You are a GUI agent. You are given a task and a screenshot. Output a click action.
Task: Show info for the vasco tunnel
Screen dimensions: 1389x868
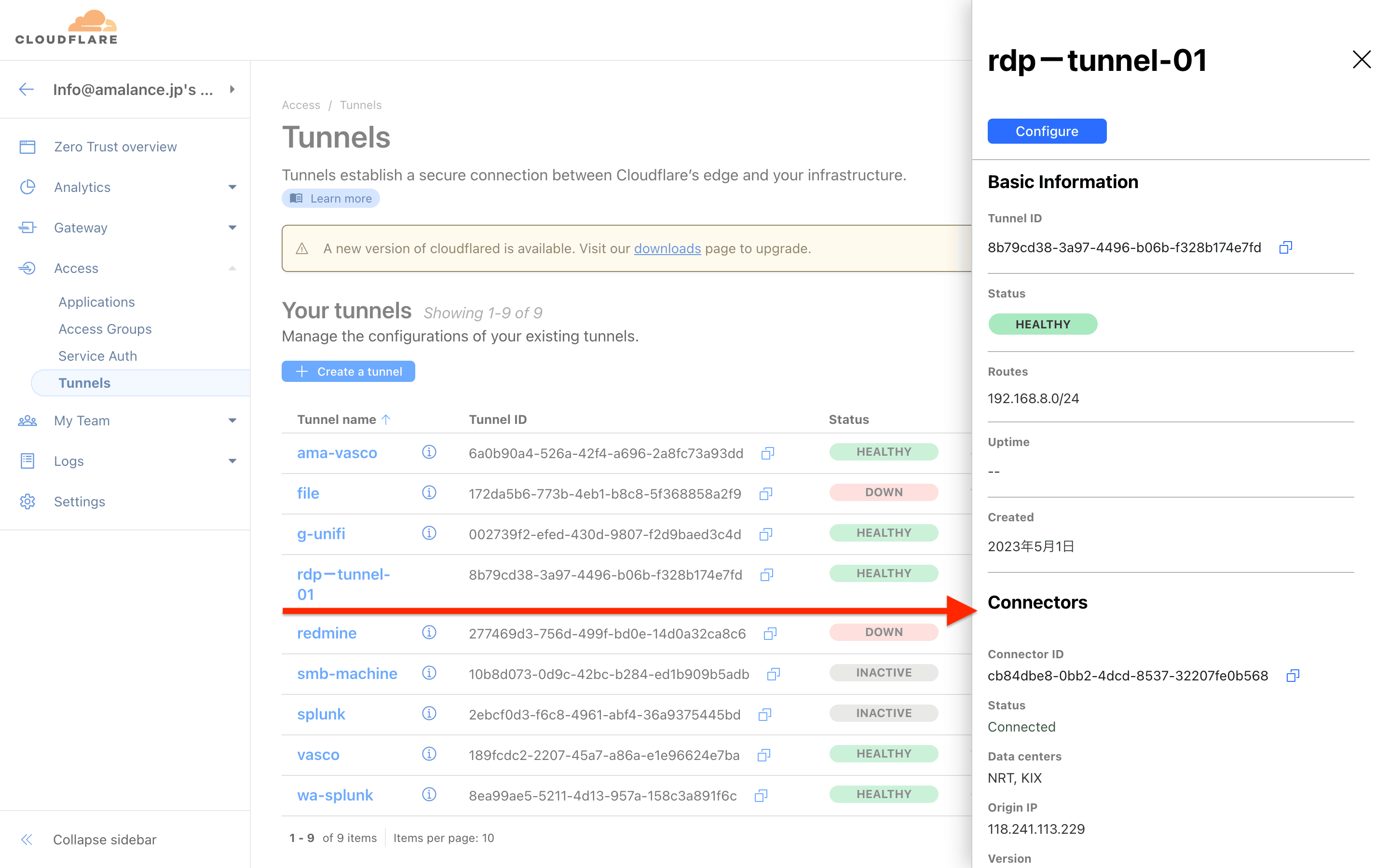click(x=429, y=754)
